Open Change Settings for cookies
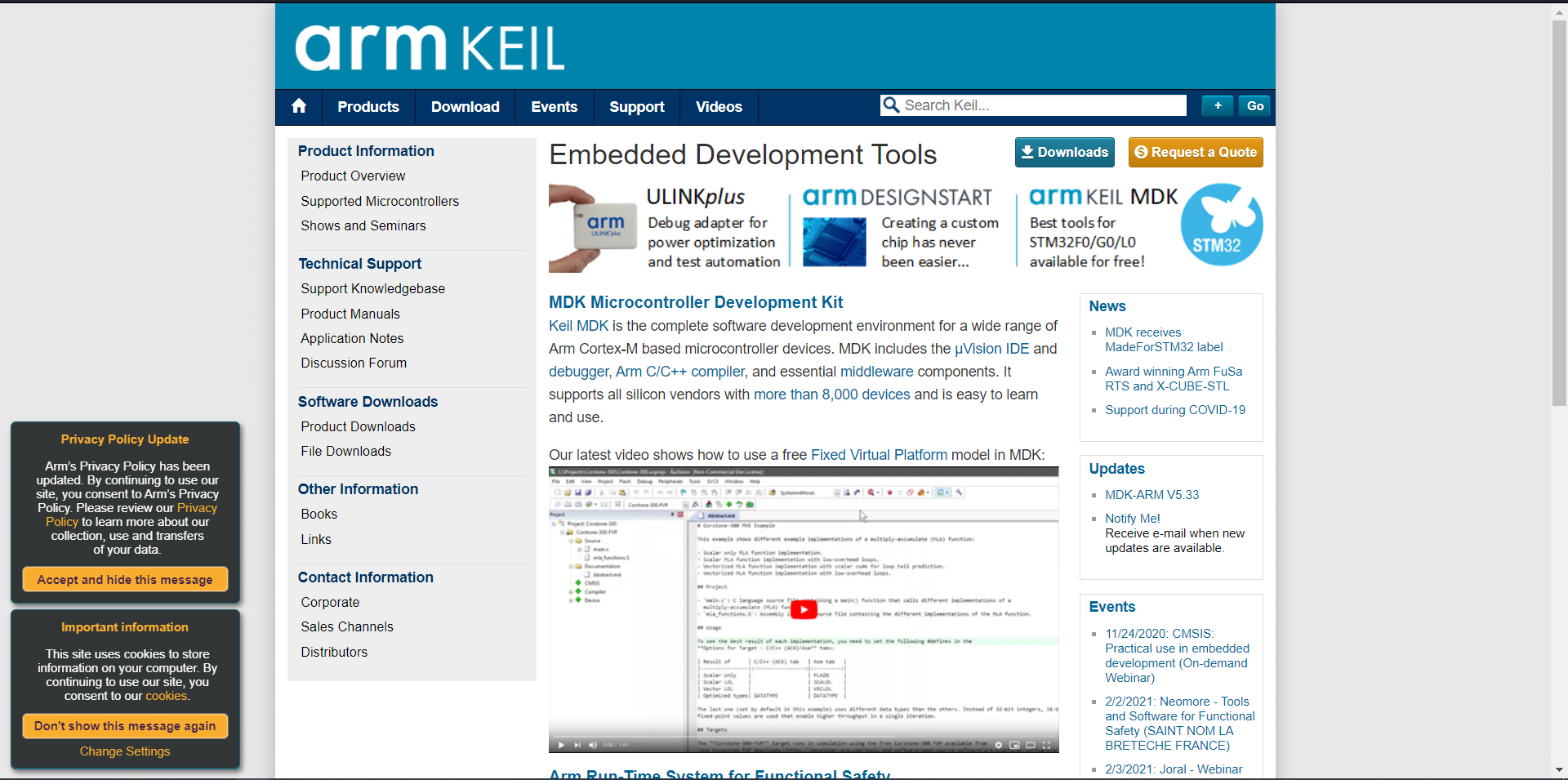Image resolution: width=1568 pixels, height=780 pixels. click(x=125, y=751)
